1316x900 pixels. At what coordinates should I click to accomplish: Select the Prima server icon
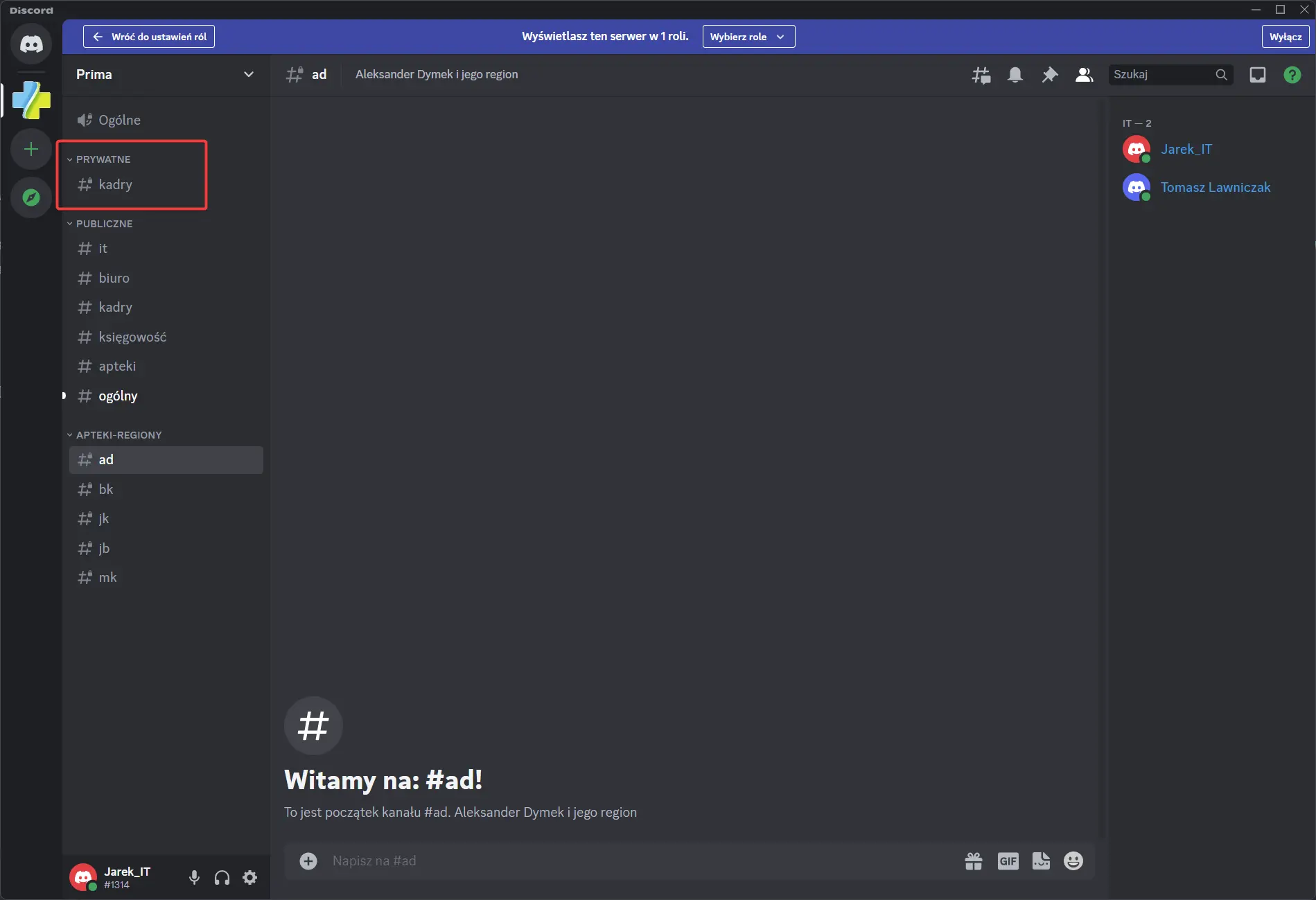[x=31, y=100]
